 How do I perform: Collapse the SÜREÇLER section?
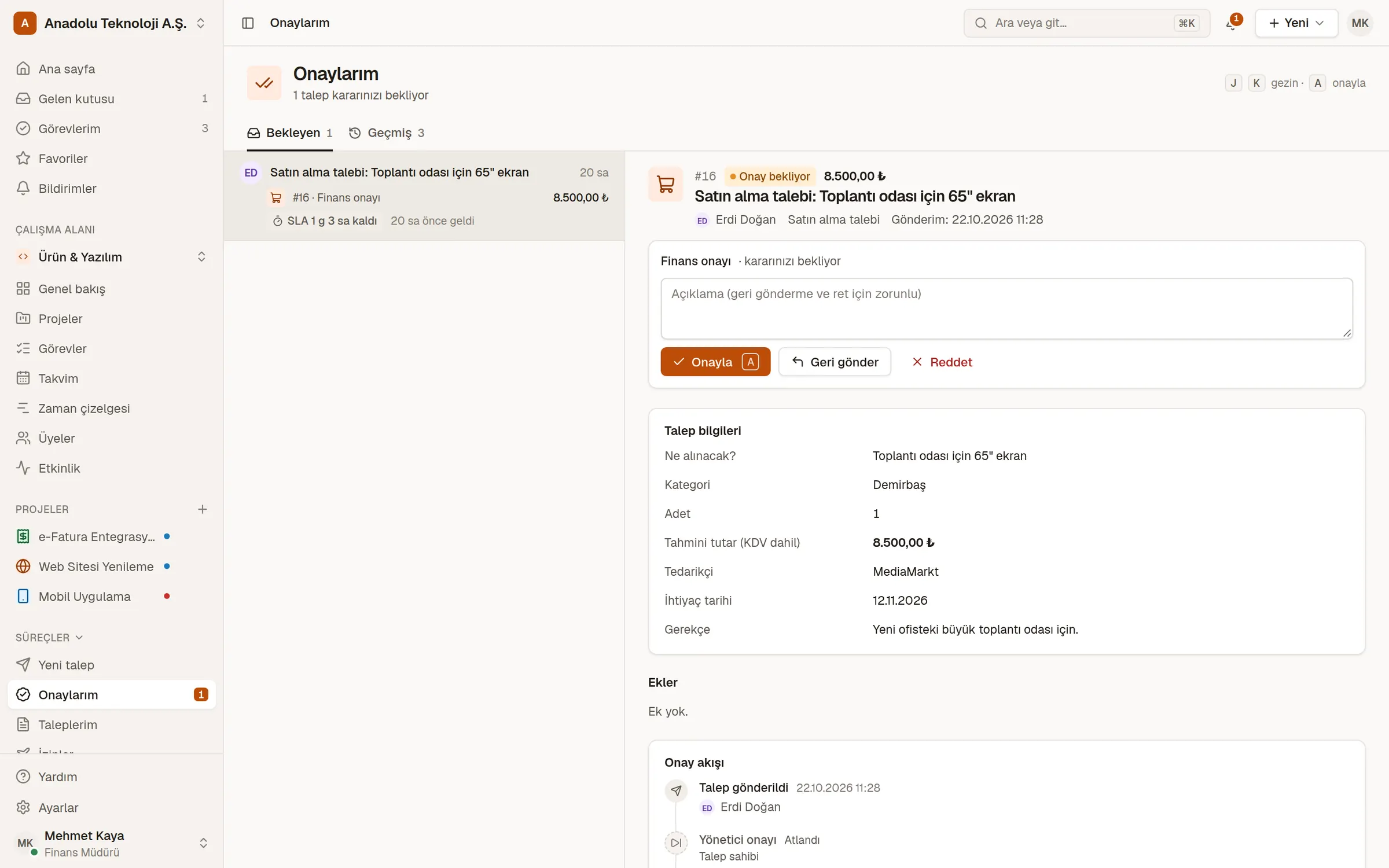click(x=49, y=638)
